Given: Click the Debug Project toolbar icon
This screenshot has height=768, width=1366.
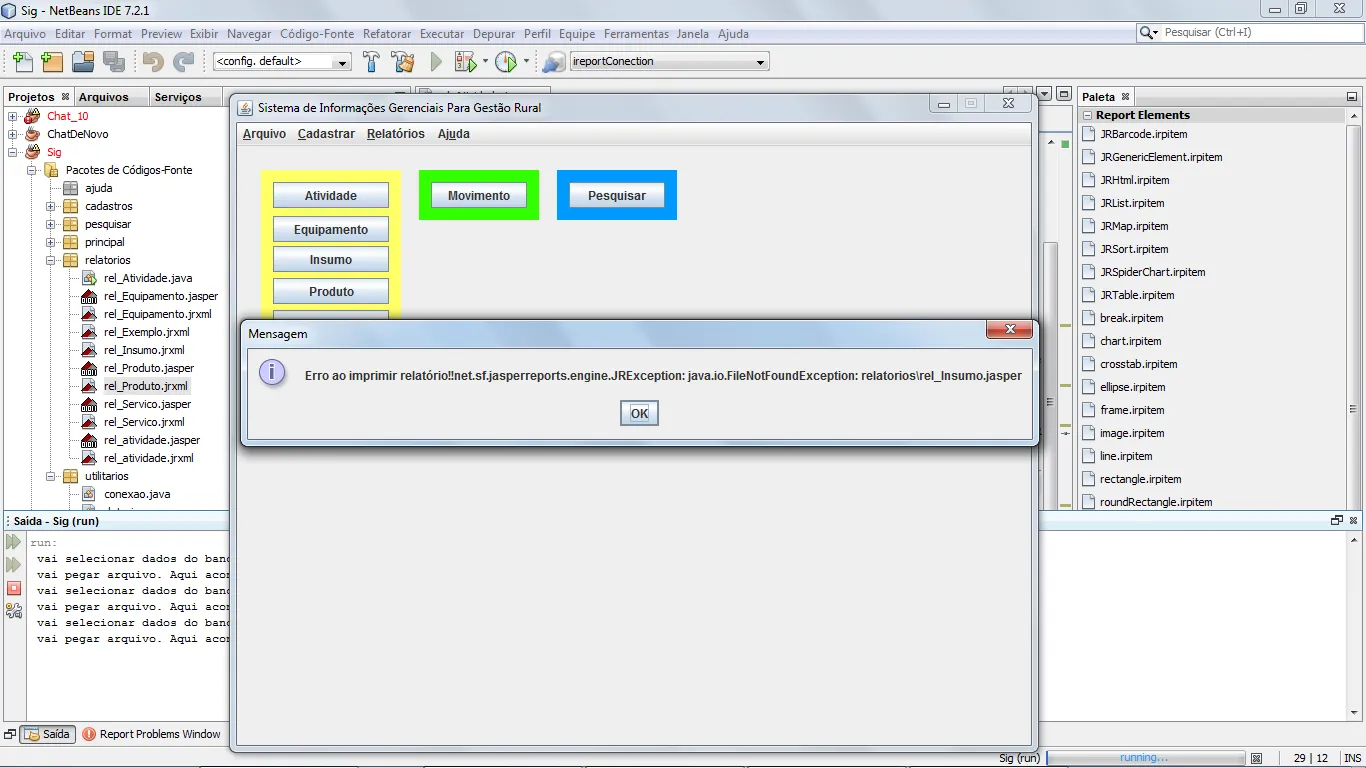Looking at the screenshot, I should [465, 62].
